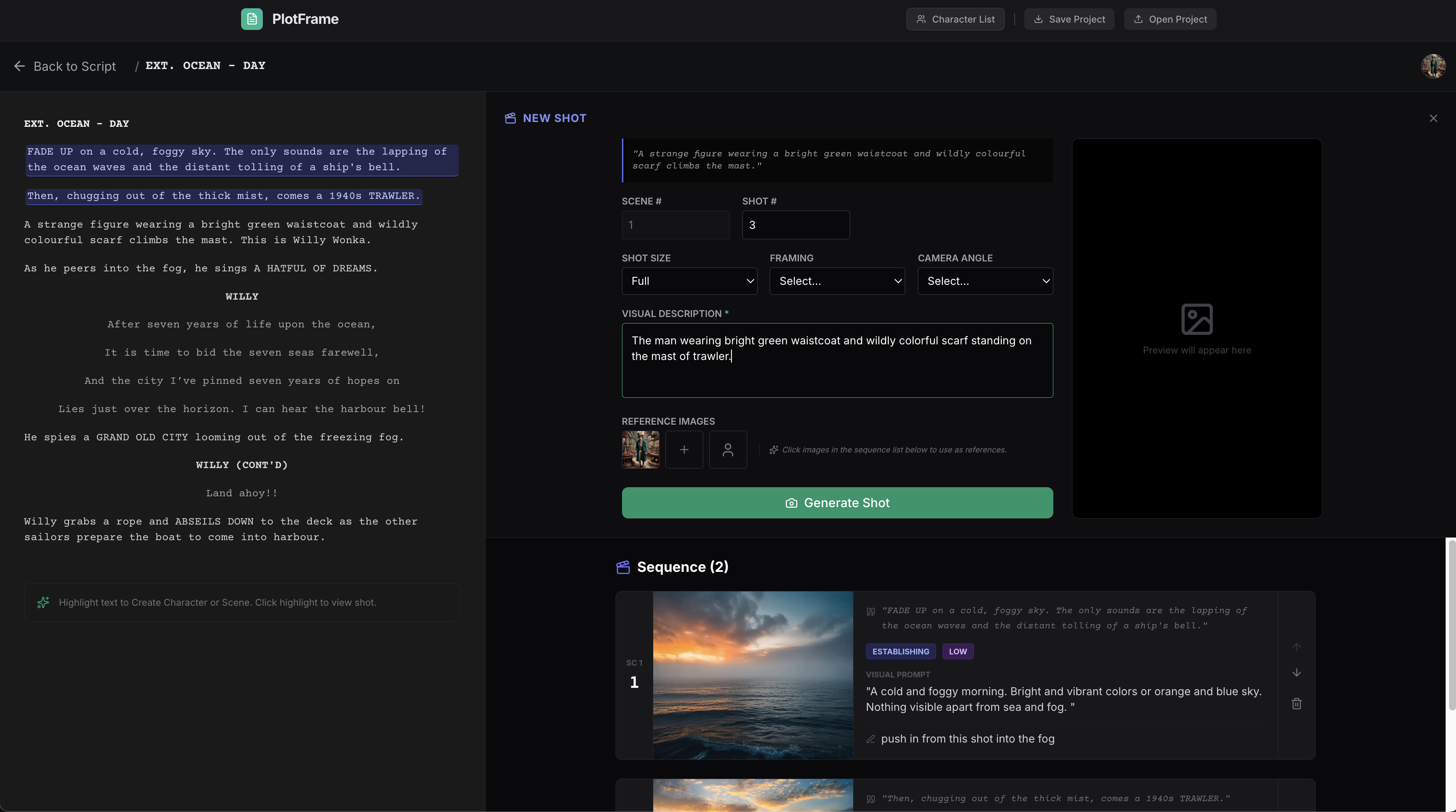
Task: Delete shot 1 using trash icon
Action: (x=1296, y=703)
